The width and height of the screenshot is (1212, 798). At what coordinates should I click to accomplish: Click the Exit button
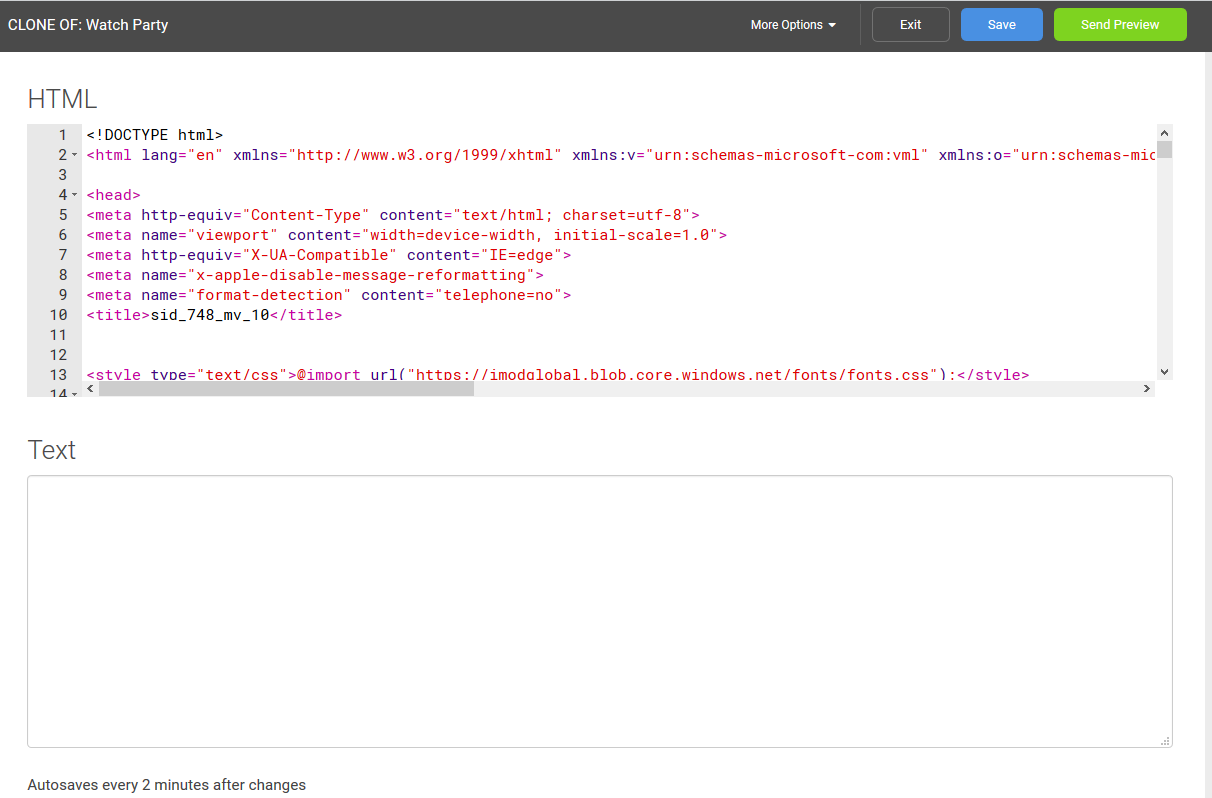pos(910,24)
